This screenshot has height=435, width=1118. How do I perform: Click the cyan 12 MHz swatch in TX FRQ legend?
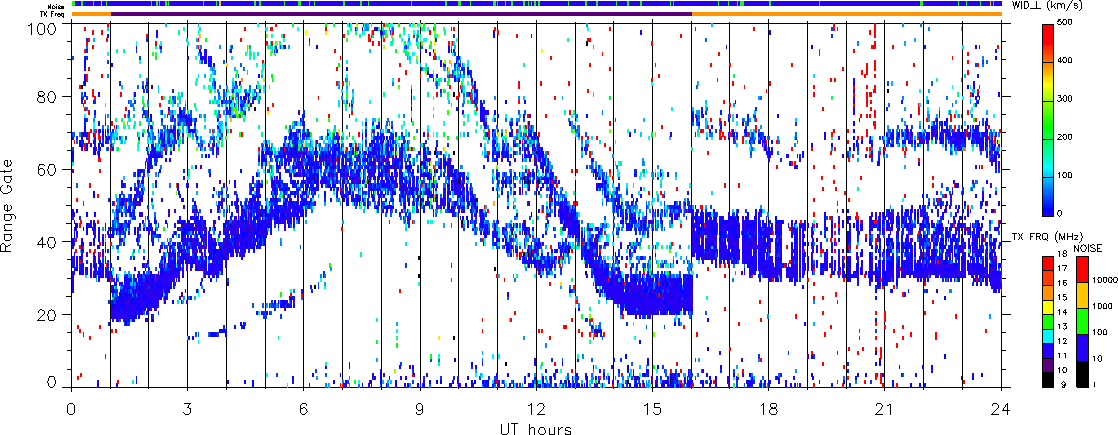1048,337
